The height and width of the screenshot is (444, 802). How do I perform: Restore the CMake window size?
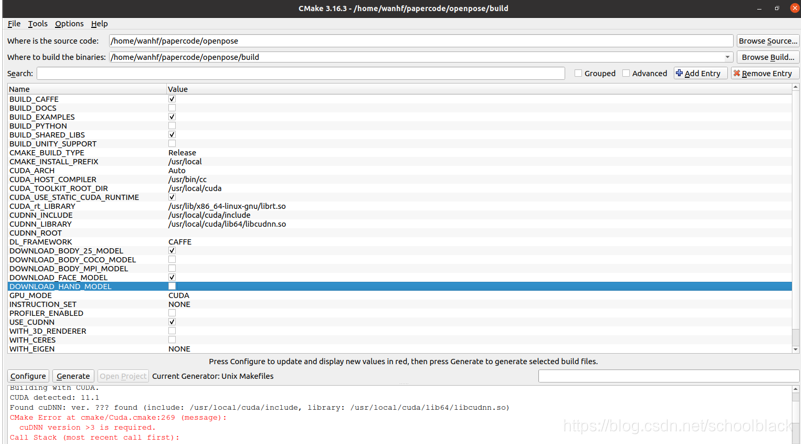pyautogui.click(x=776, y=8)
